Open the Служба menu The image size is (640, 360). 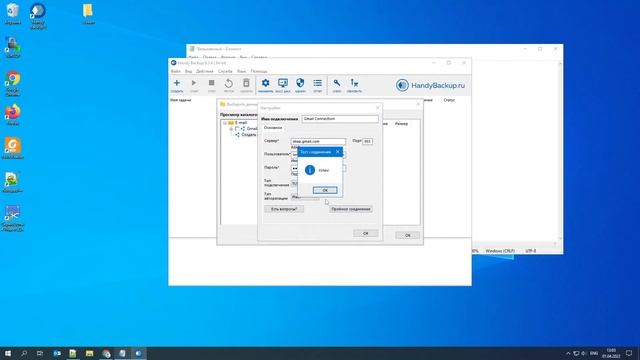[225, 71]
